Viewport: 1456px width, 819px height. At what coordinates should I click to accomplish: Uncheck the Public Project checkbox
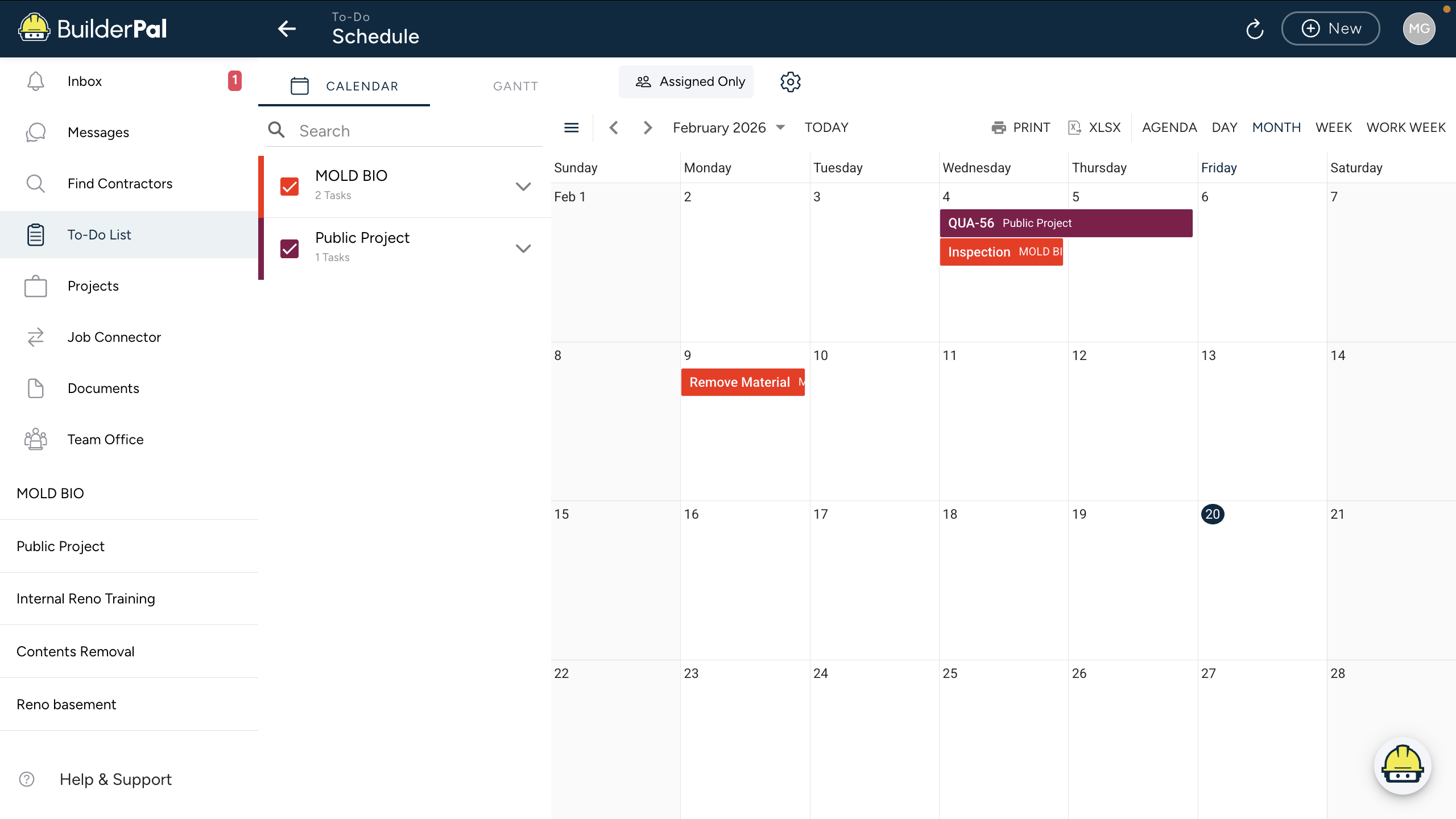tap(289, 248)
